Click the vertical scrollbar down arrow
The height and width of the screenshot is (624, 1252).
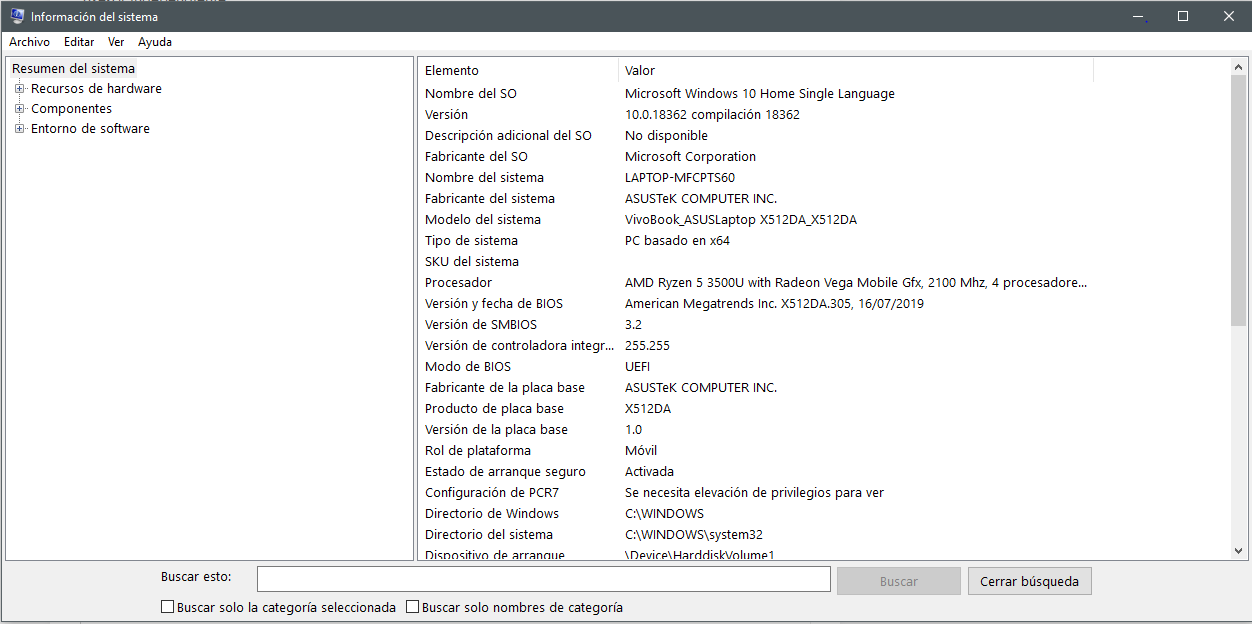pos(1239,551)
